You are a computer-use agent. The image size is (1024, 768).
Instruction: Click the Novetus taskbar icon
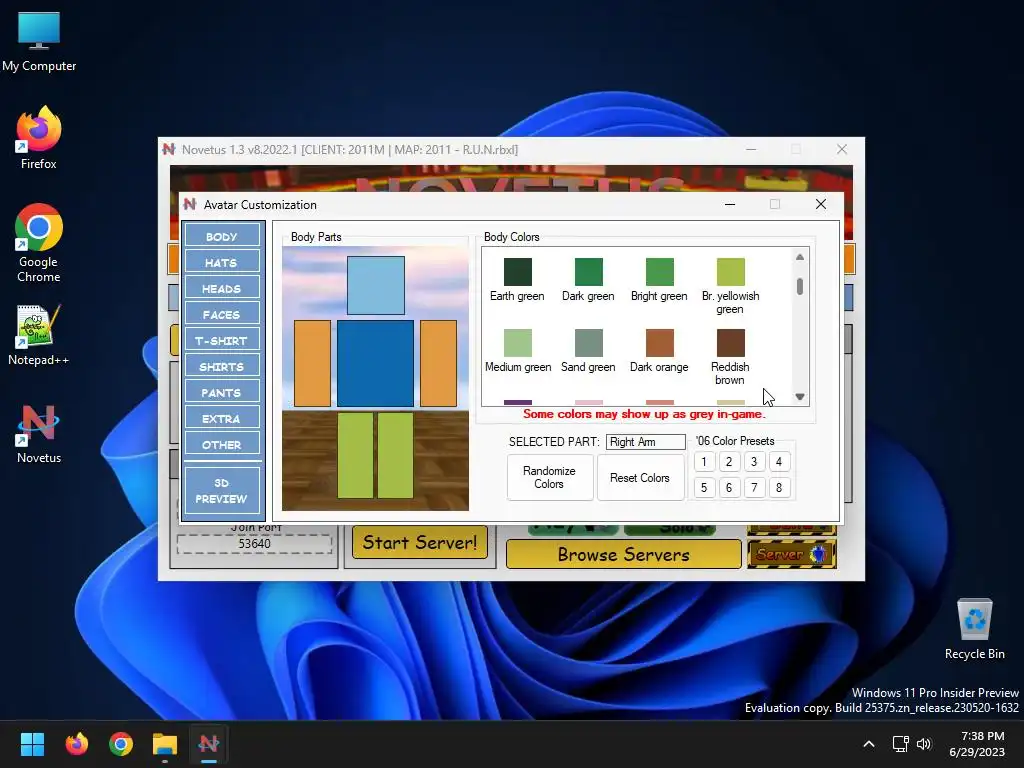pos(209,744)
